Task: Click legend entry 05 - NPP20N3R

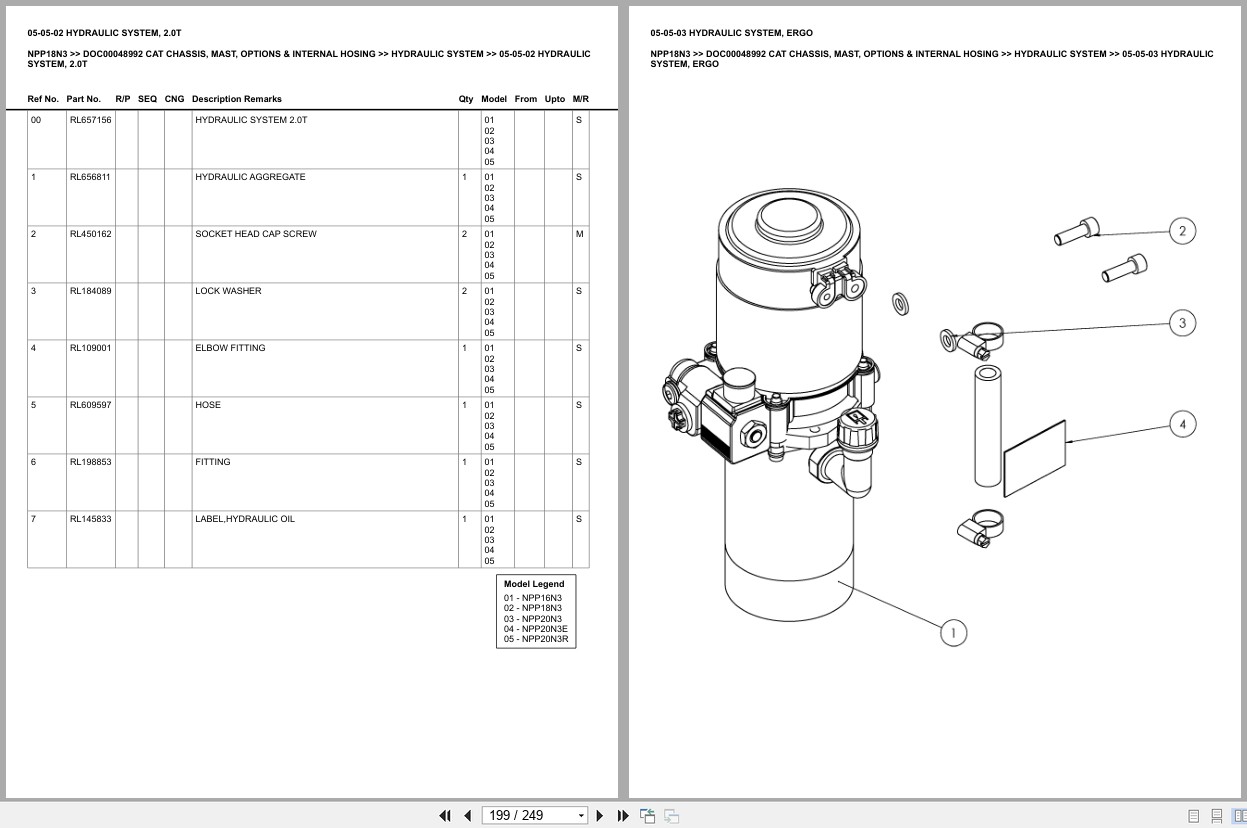Action: (x=536, y=639)
